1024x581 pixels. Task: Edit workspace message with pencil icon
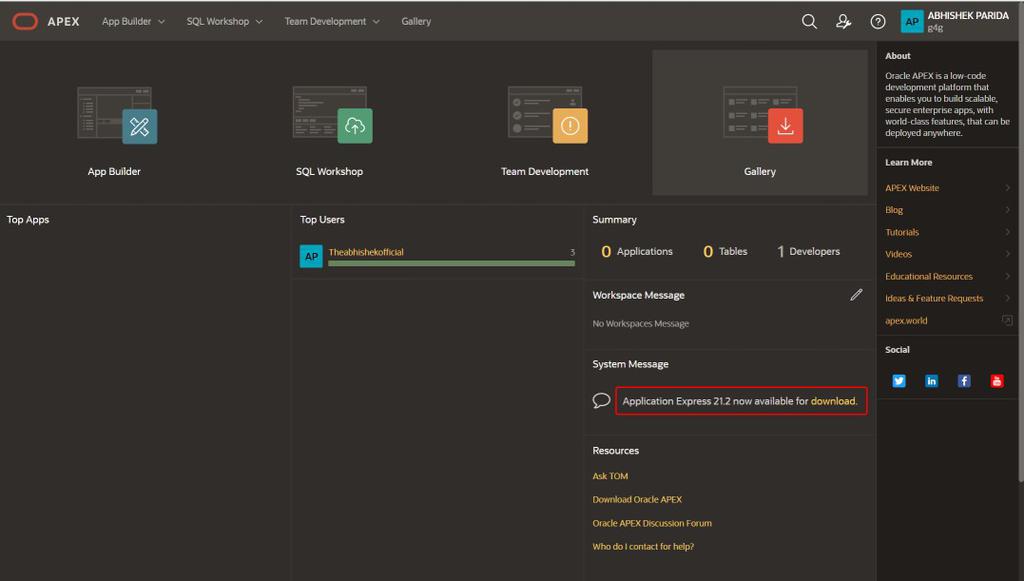click(856, 295)
